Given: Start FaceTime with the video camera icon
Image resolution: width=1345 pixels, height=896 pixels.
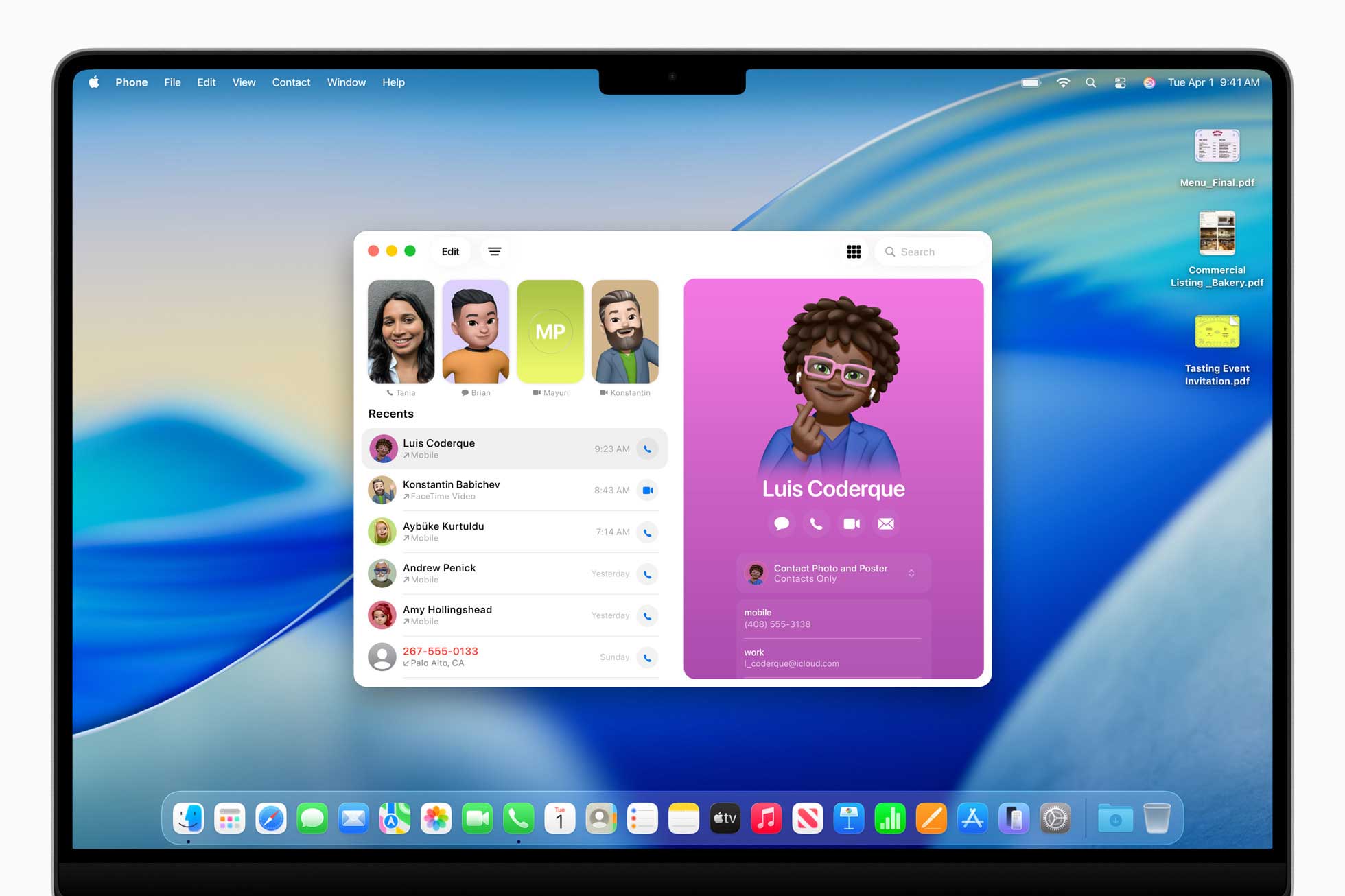Looking at the screenshot, I should coord(851,523).
